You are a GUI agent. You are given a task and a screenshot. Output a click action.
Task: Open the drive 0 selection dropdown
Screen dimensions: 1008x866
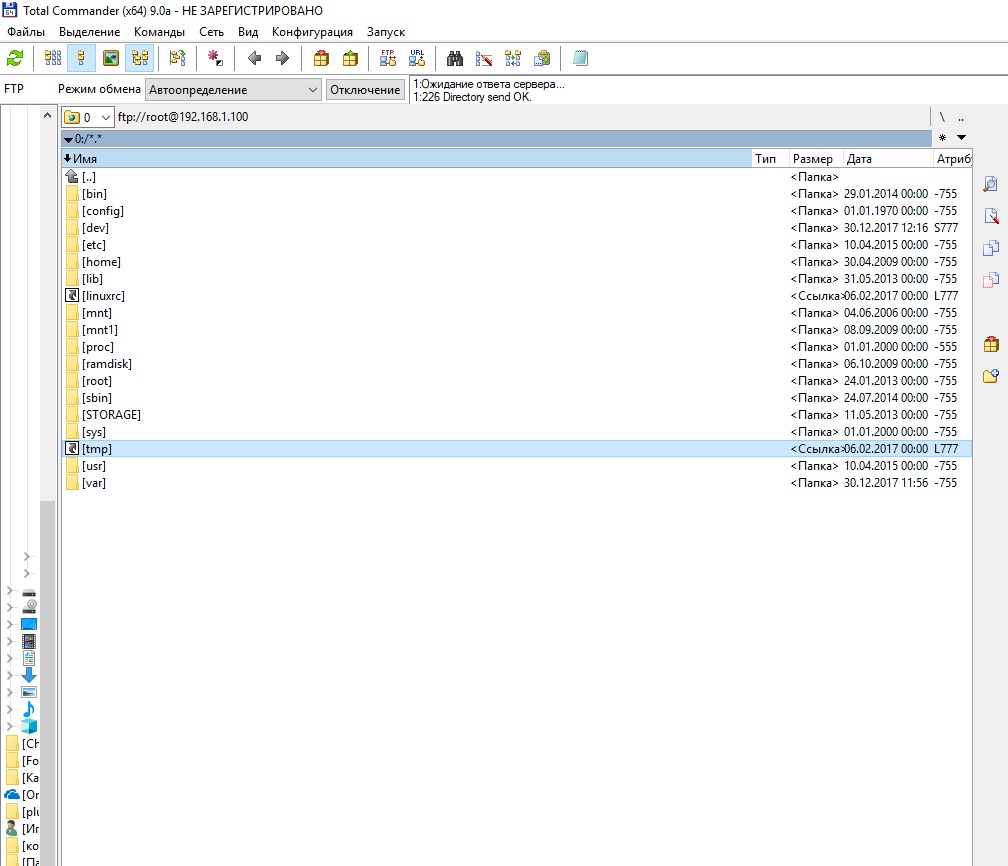point(88,117)
